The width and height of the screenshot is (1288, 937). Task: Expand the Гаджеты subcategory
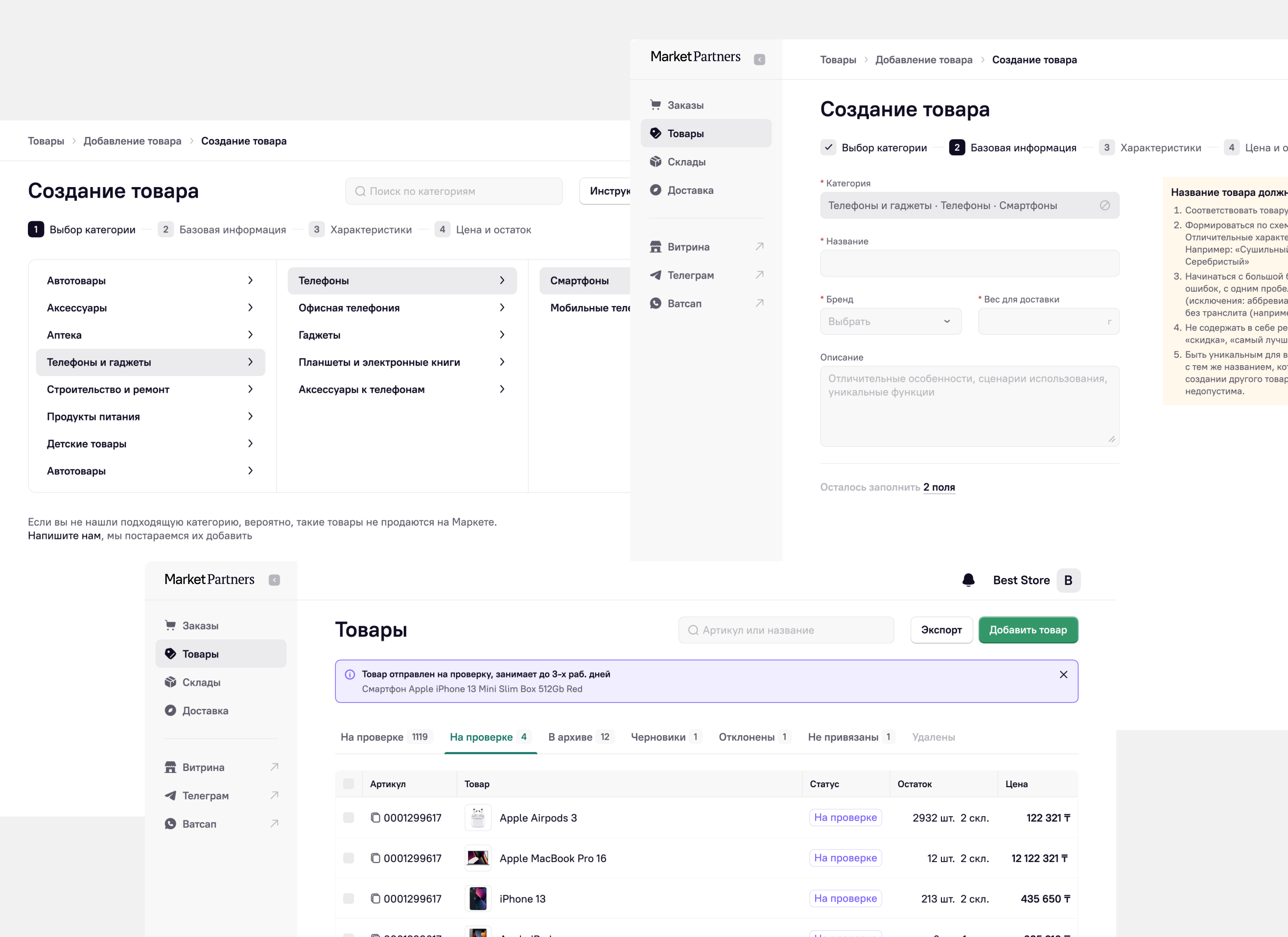[402, 335]
